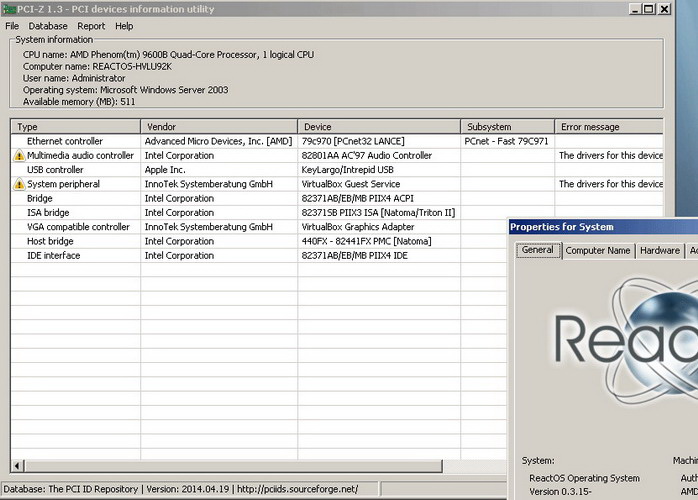Minimize the PCI-Z window
Image resolution: width=698 pixels, height=500 pixels.
(x=635, y=9)
